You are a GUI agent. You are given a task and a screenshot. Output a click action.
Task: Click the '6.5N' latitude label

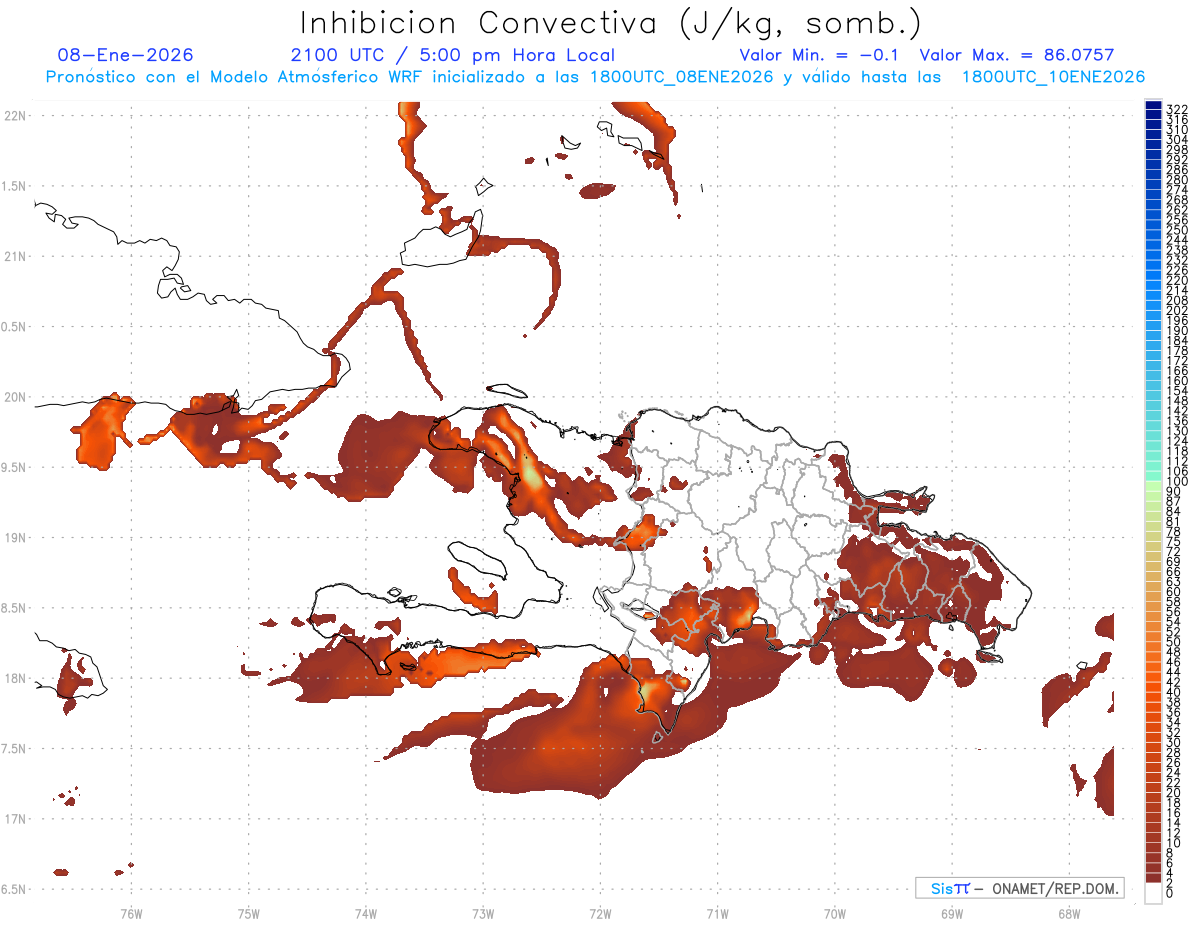click(15, 889)
